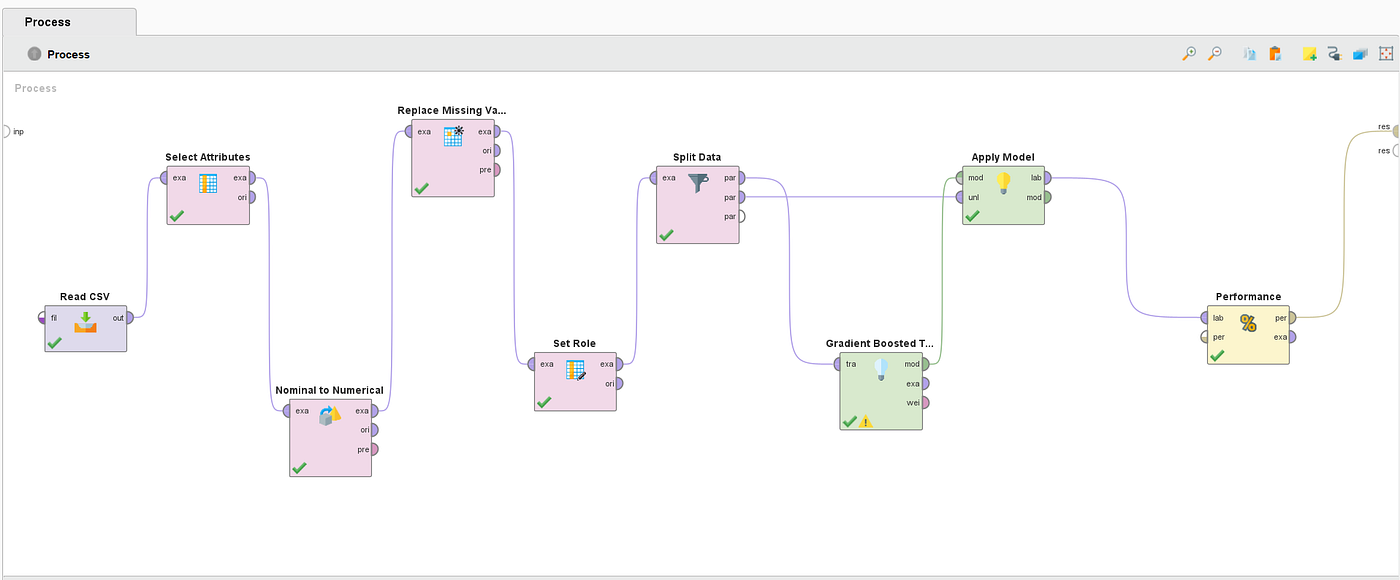Click the green checkmark on Replace Missing Values

422,188
